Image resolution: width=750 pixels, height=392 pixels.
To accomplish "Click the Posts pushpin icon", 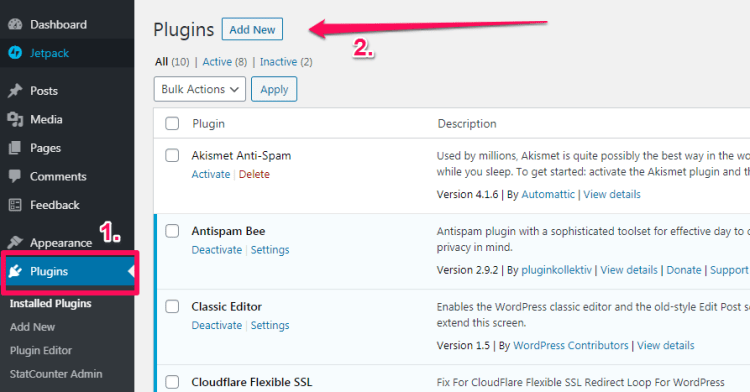I will pyautogui.click(x=15, y=91).
